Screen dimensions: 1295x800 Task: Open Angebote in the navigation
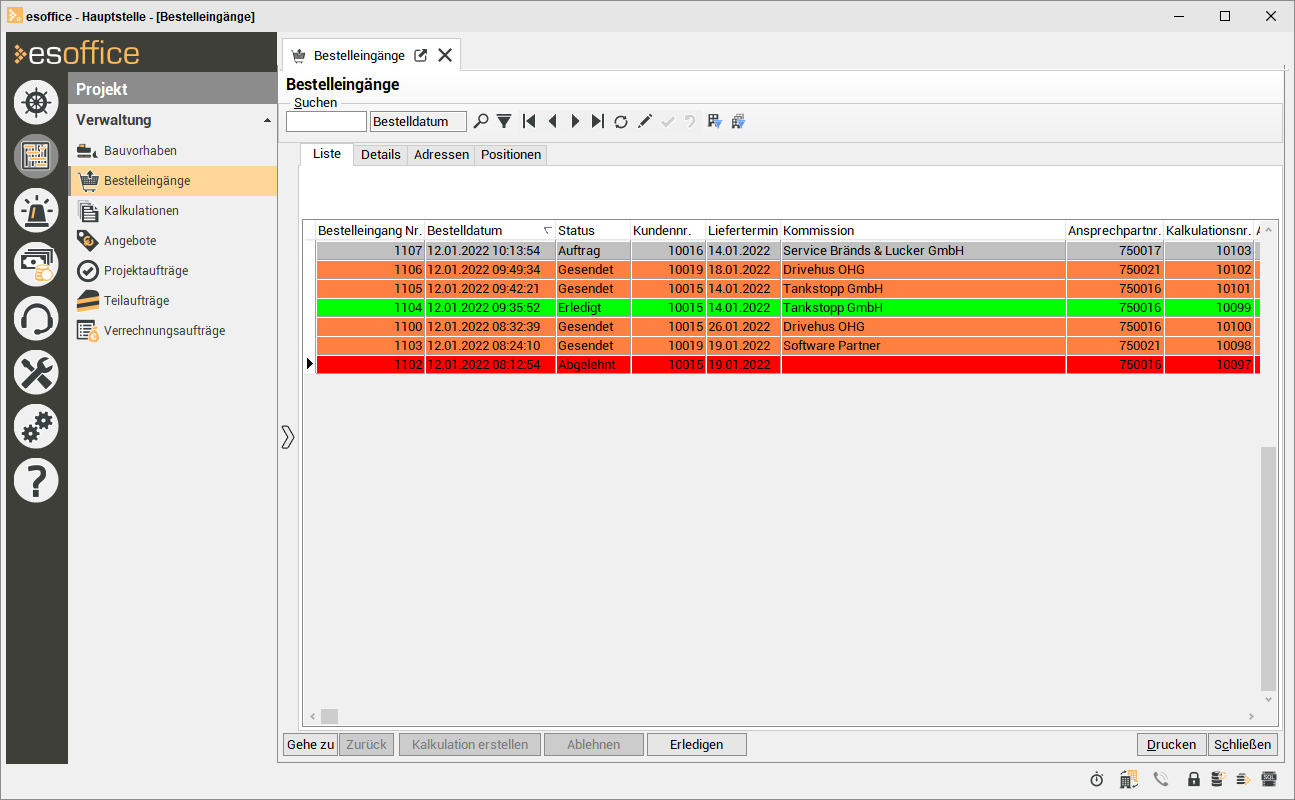click(x=172, y=241)
